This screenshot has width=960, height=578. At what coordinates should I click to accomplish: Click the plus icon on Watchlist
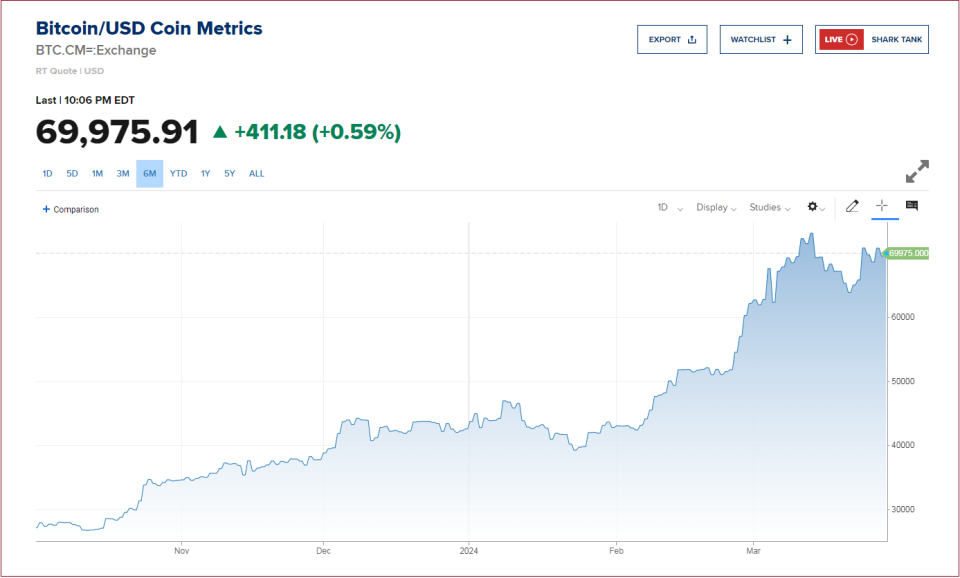pos(787,40)
